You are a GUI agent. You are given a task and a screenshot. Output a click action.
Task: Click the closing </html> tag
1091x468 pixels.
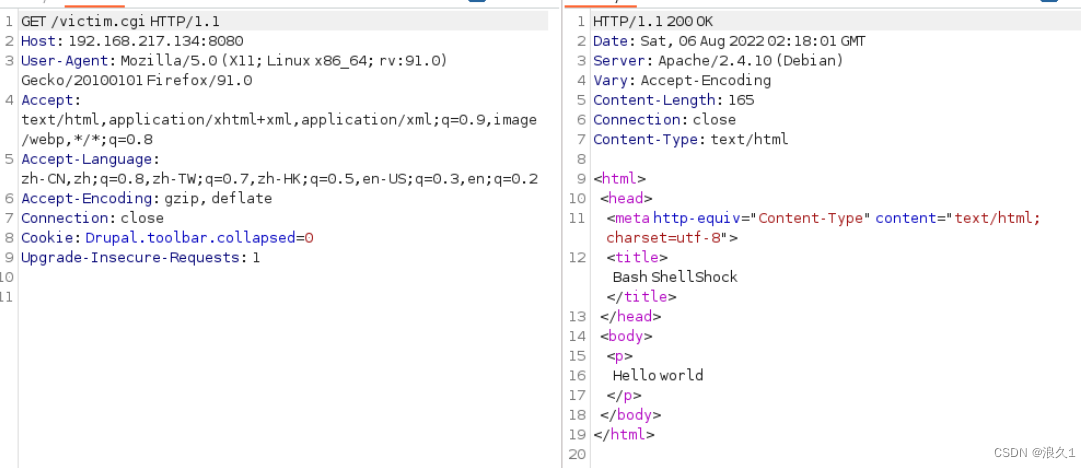(624, 435)
